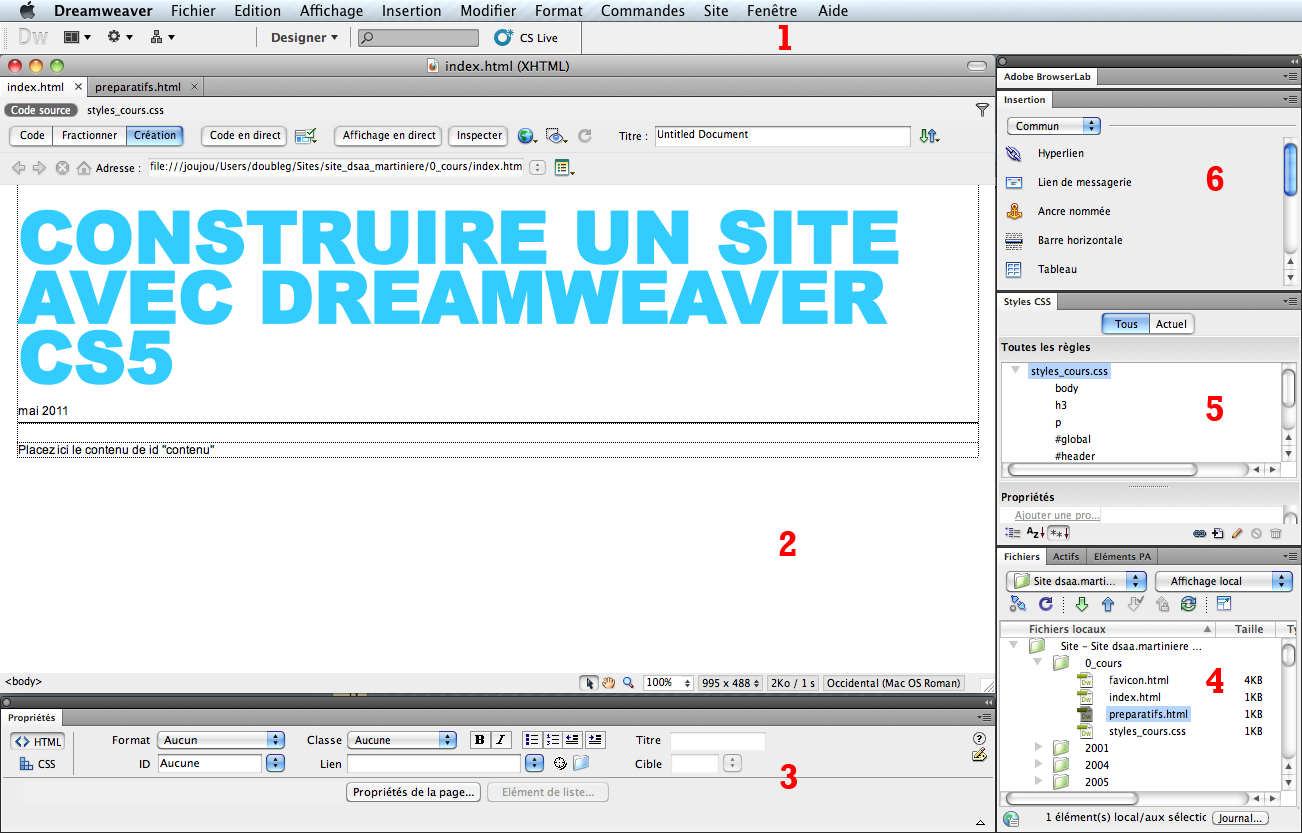
Task: Switch to Fractionner split view
Action: pyautogui.click(x=89, y=136)
